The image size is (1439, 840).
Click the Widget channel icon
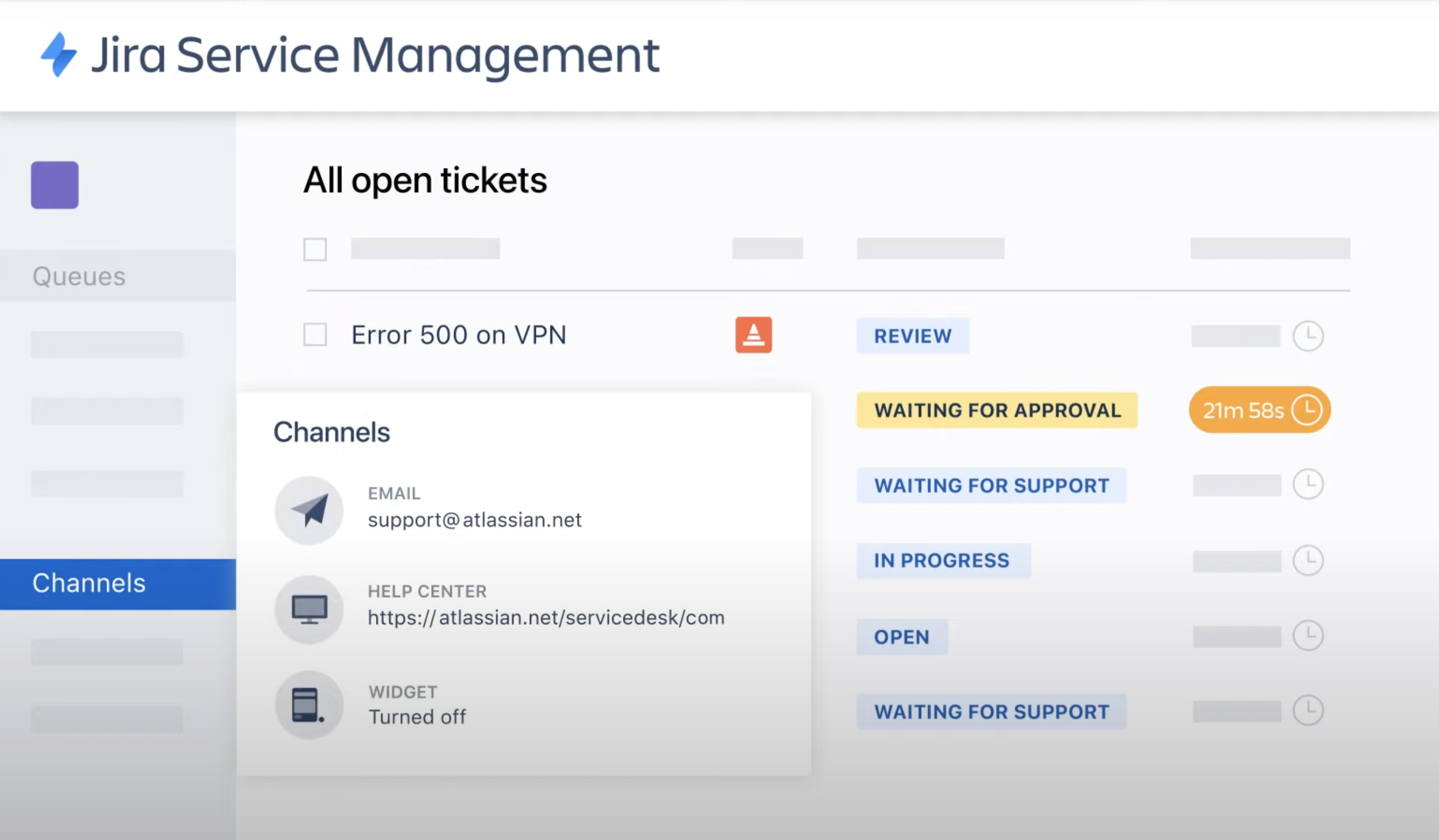pyautogui.click(x=309, y=705)
